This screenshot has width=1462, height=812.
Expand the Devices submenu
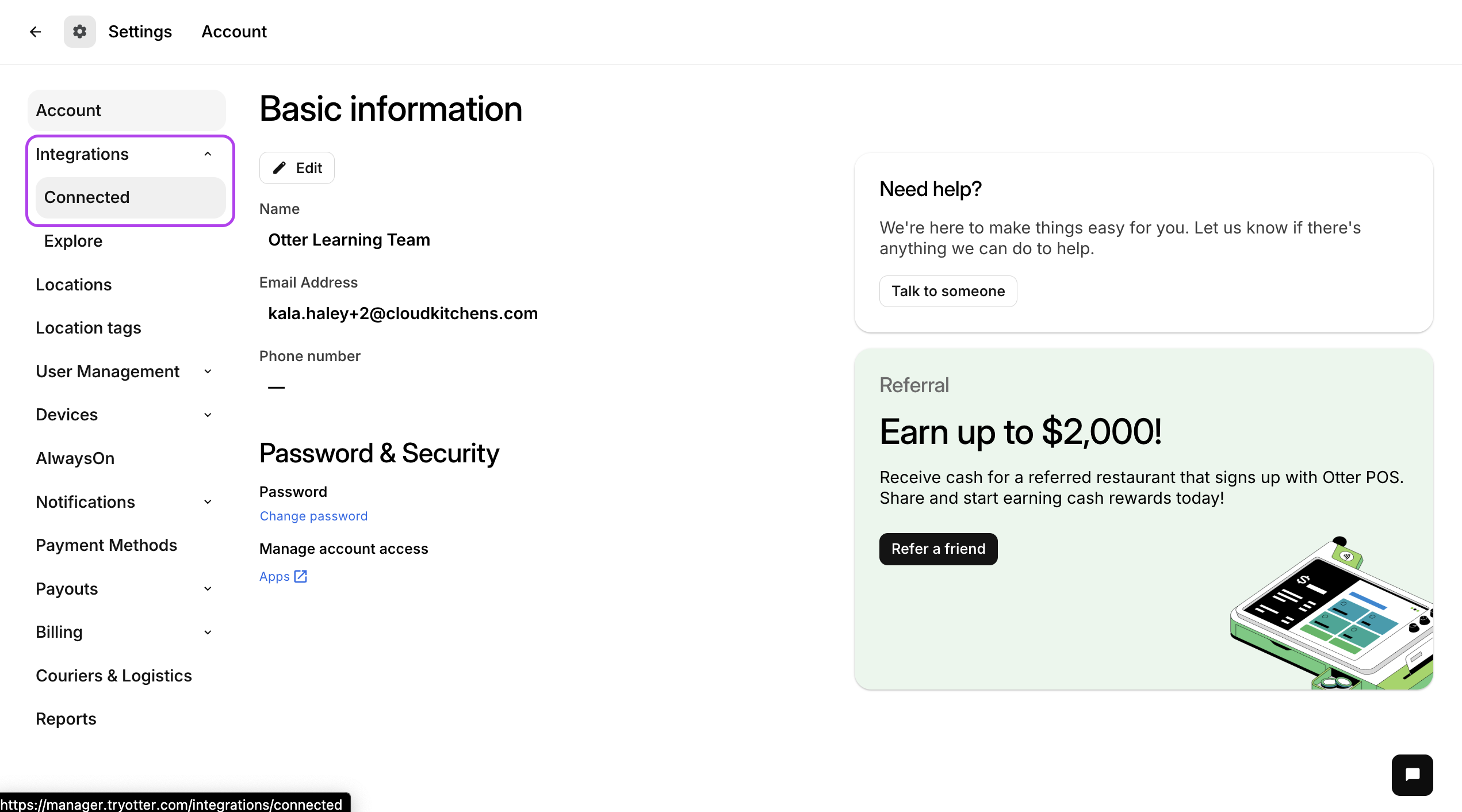[208, 415]
